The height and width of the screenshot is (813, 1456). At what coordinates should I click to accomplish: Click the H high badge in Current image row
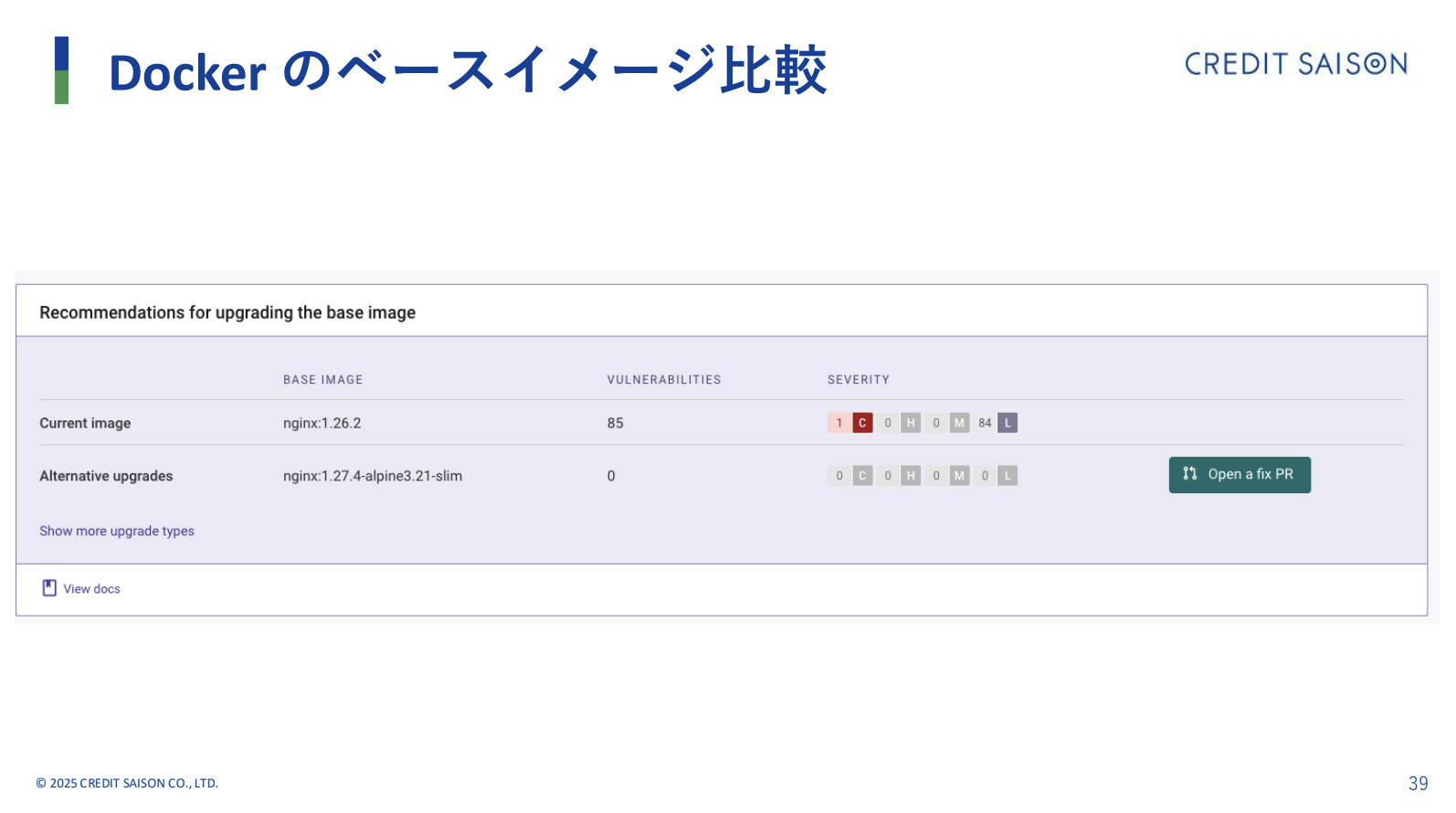click(x=911, y=423)
